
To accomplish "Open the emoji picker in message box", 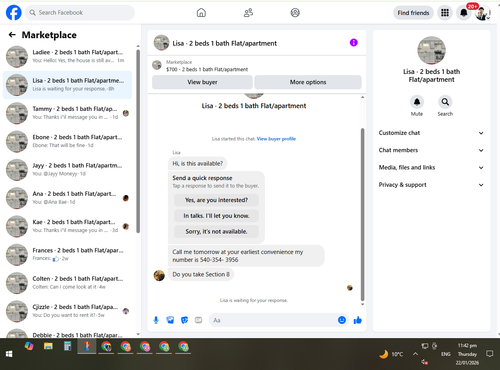I will point(342,320).
